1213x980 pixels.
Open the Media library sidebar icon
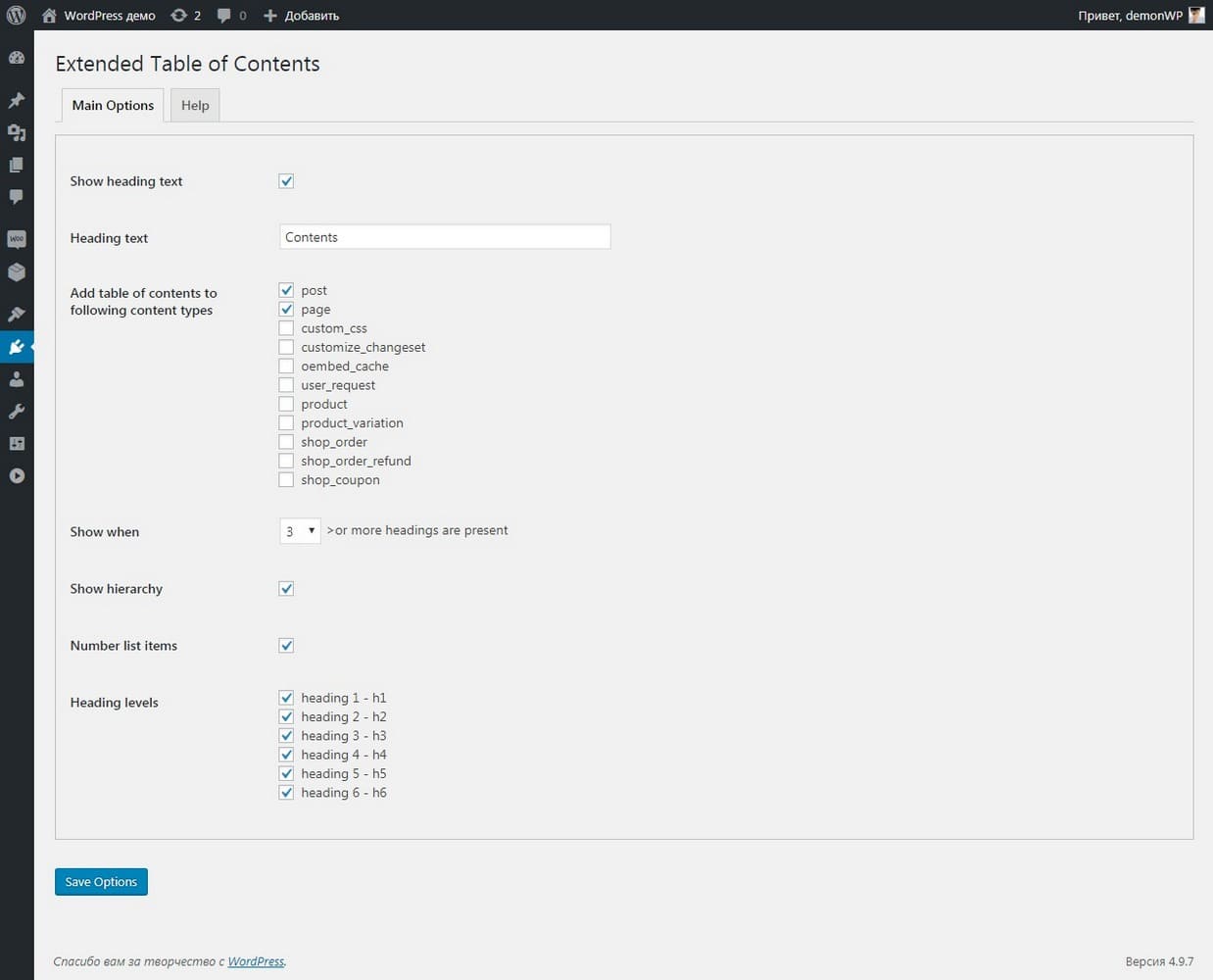17,132
